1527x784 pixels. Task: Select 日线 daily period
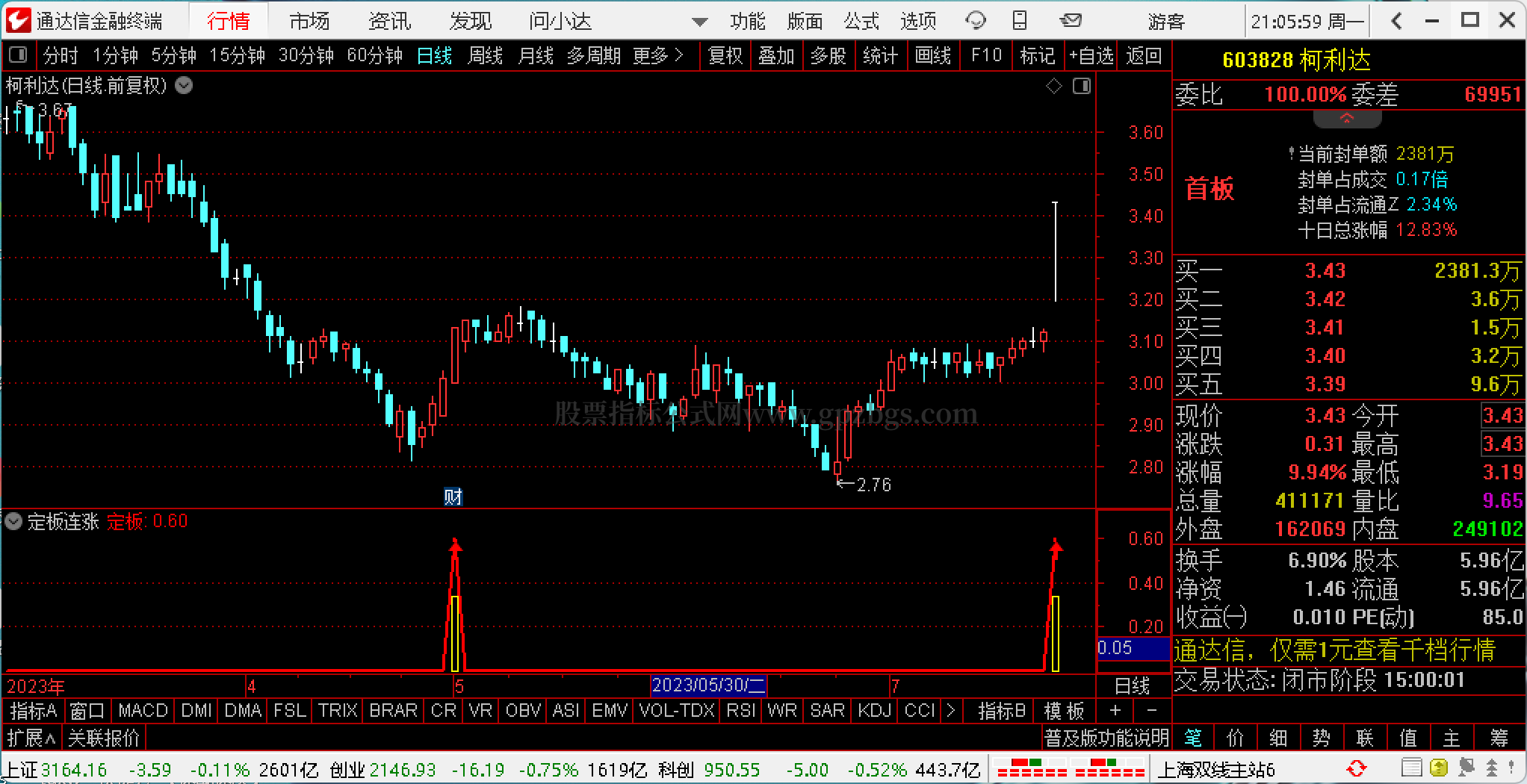pos(434,55)
